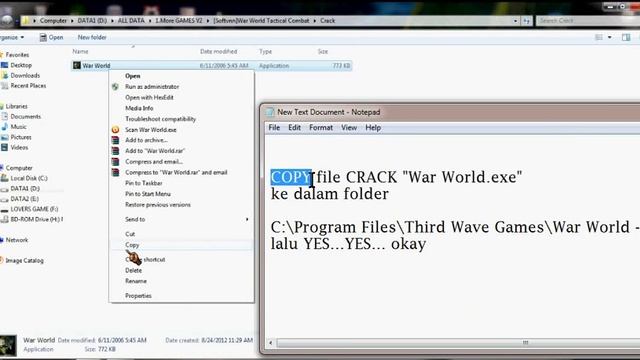Click the Search Crack input field
The image size is (640, 360).
[587, 20]
